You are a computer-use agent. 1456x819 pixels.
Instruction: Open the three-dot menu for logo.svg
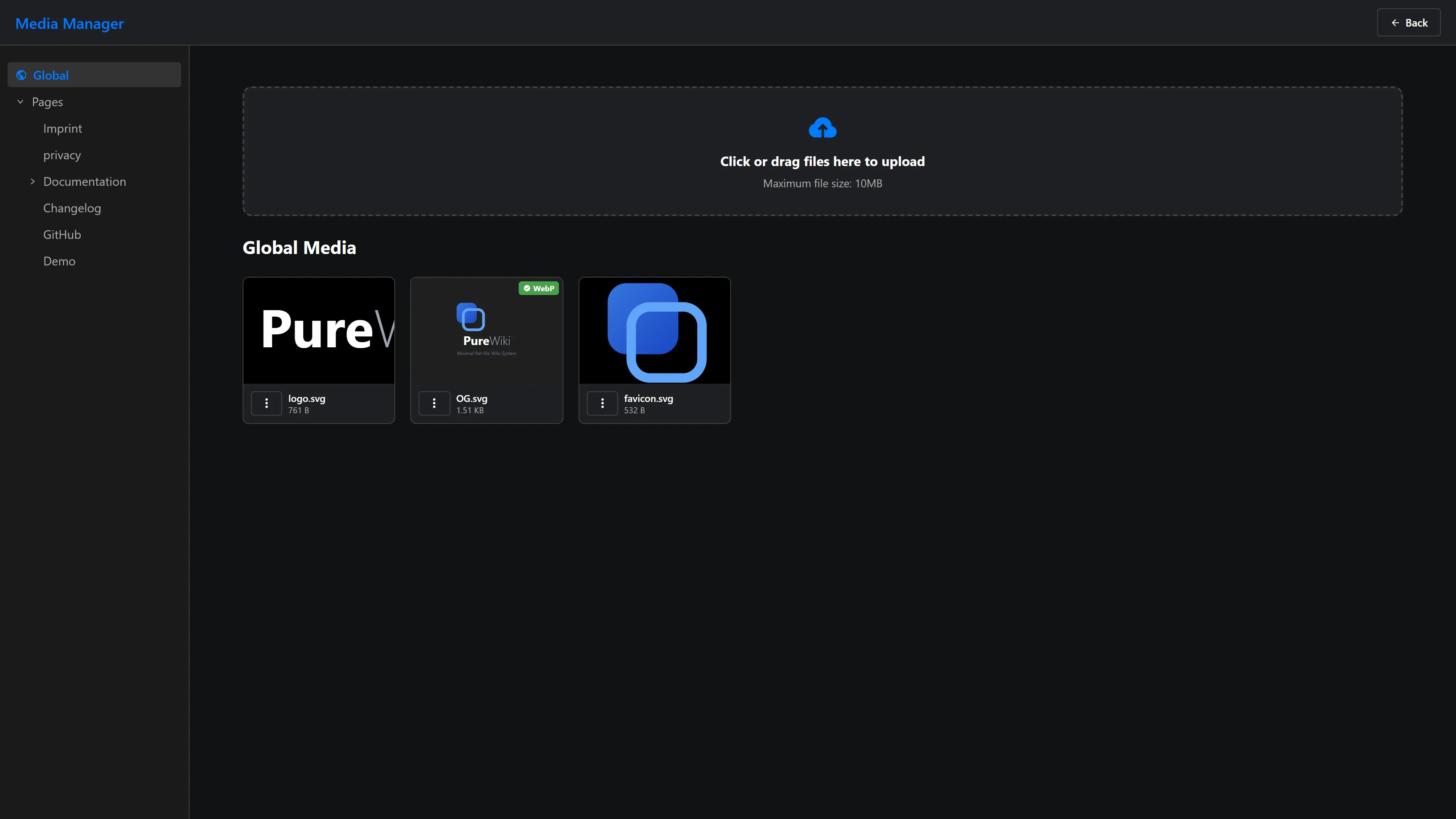(266, 403)
